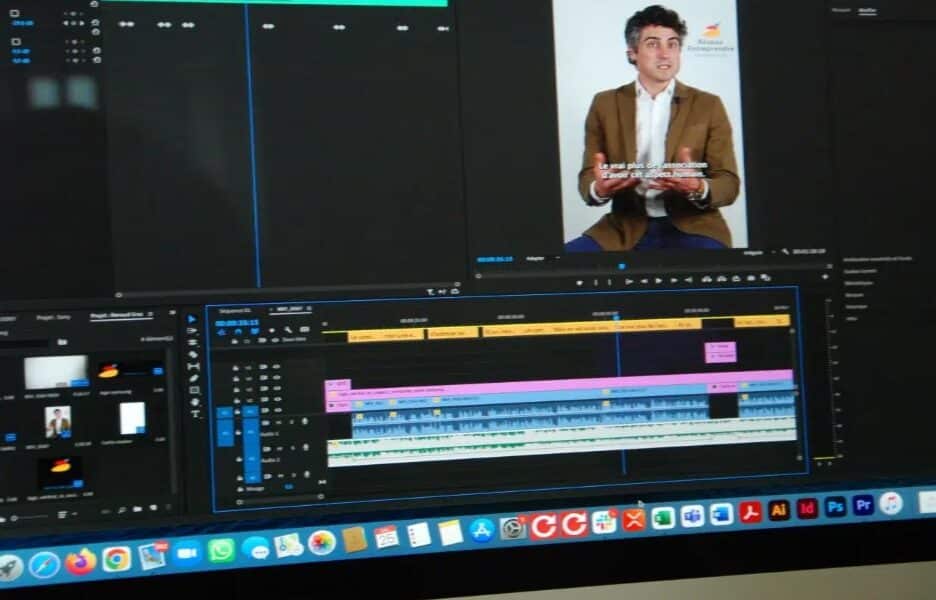The width and height of the screenshot is (936, 600).
Task: Select the white matte thumbnail in project panel
Action: coord(133,418)
